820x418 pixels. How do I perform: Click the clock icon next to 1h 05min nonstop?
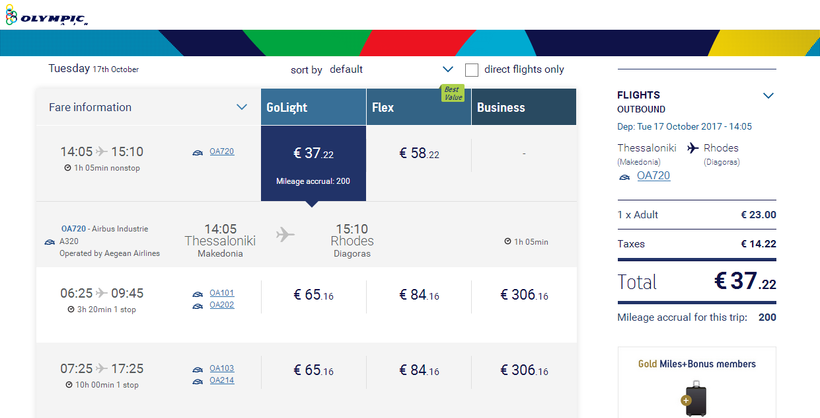coord(67,168)
